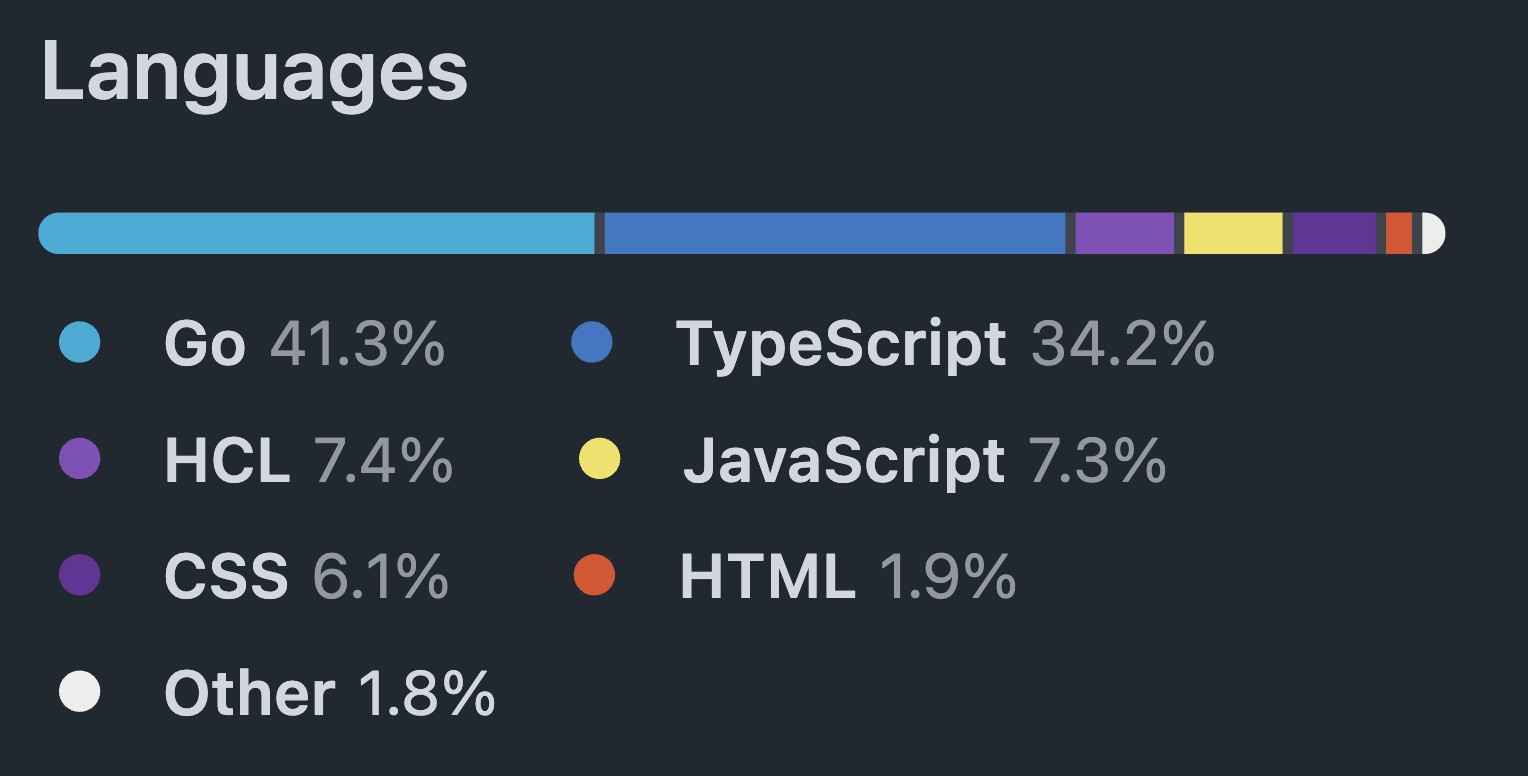Viewport: 1528px width, 776px height.
Task: Click the dark purple CSS legend dot
Action: coord(80,575)
